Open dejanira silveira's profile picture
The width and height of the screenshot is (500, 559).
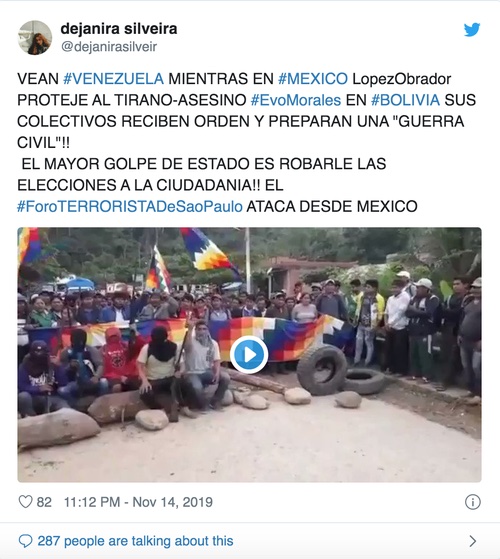(x=35, y=37)
